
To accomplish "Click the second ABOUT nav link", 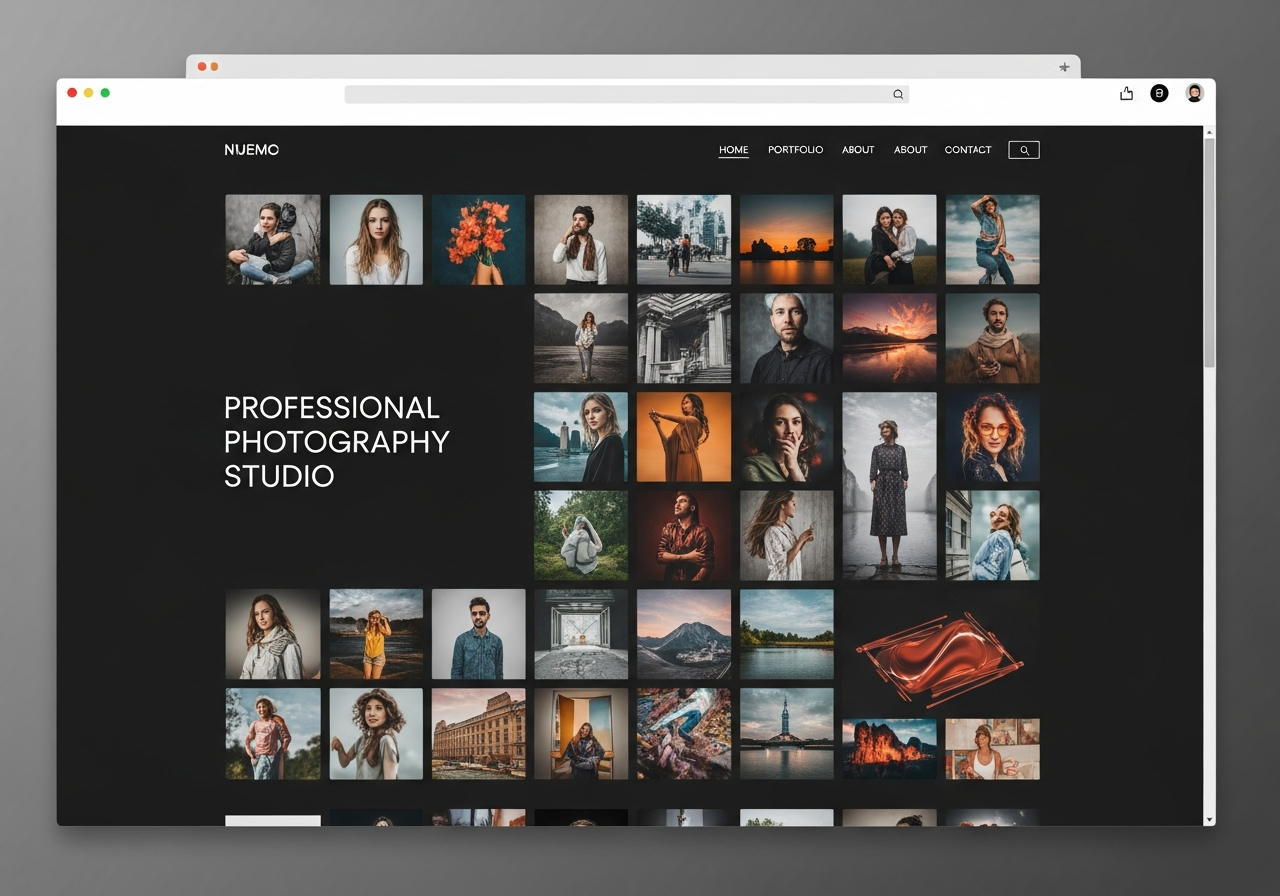I will tap(910, 149).
